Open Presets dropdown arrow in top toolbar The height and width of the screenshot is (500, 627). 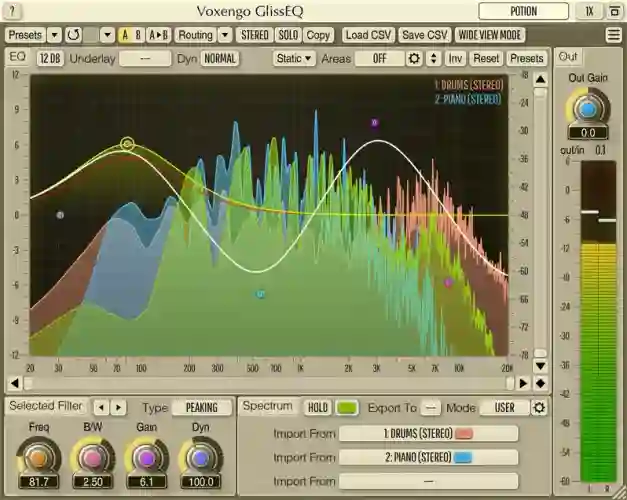[x=54, y=35]
